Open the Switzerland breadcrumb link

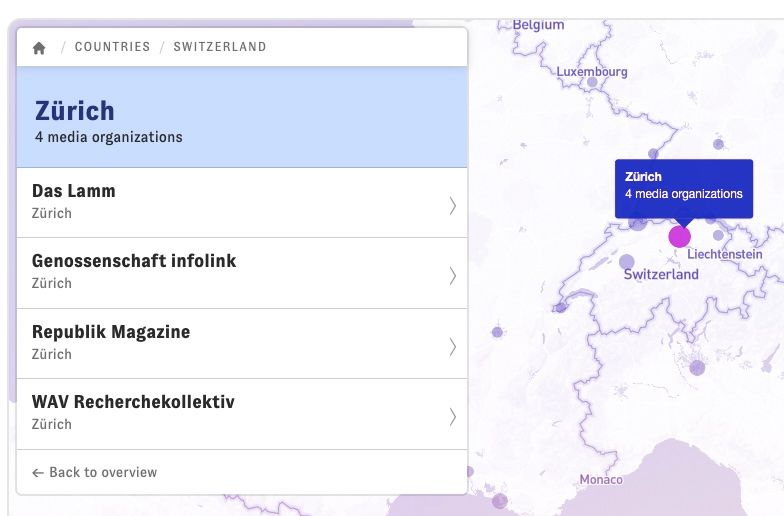220,47
